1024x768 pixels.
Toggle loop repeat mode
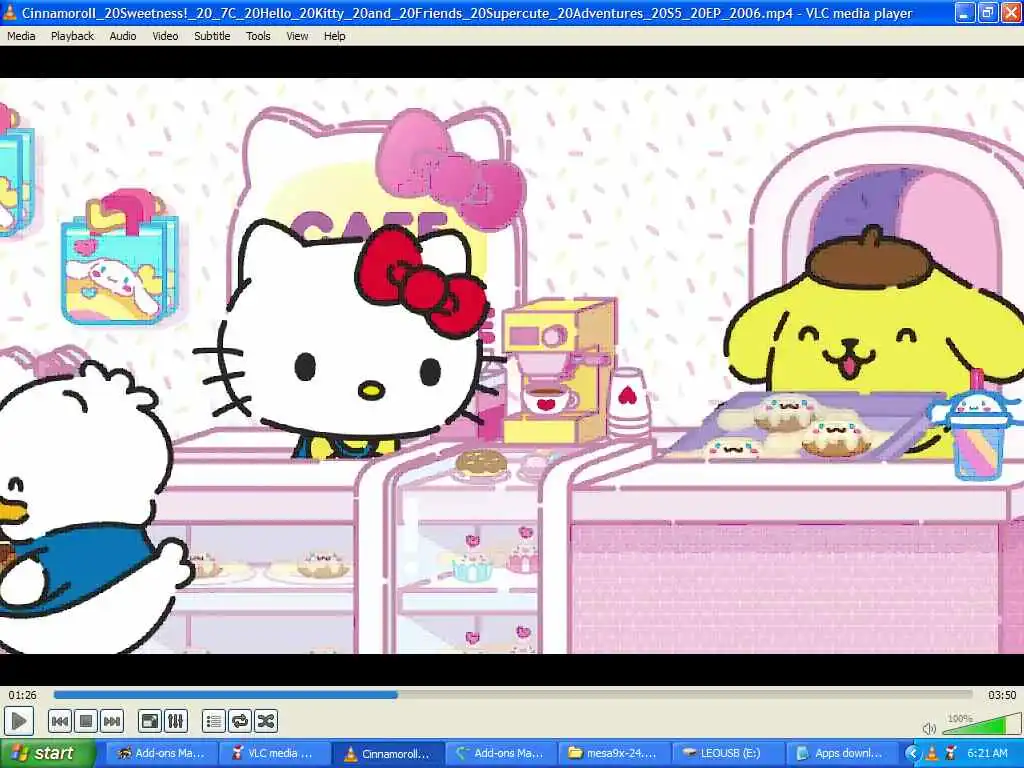(x=240, y=722)
